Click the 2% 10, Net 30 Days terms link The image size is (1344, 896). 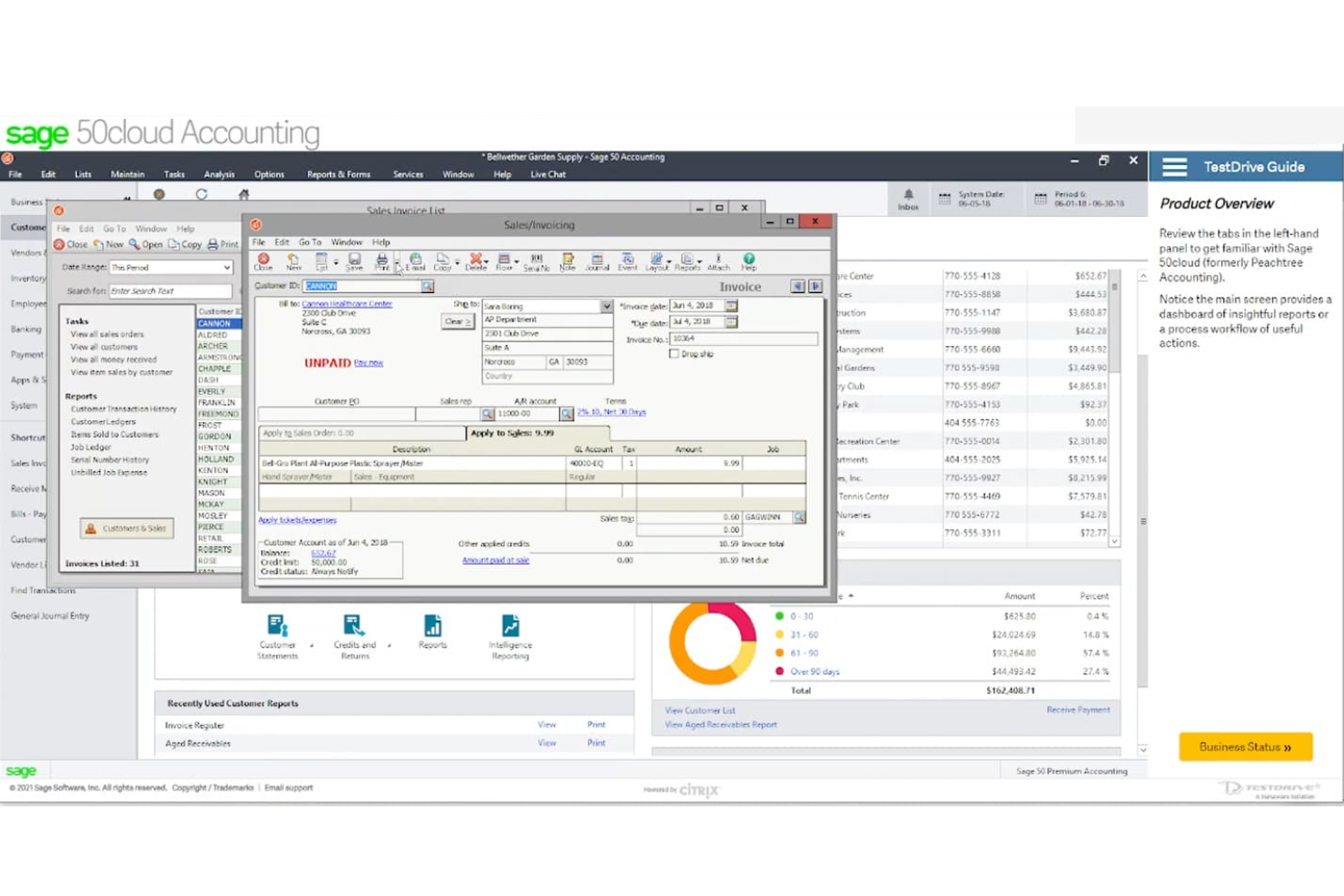coord(611,412)
